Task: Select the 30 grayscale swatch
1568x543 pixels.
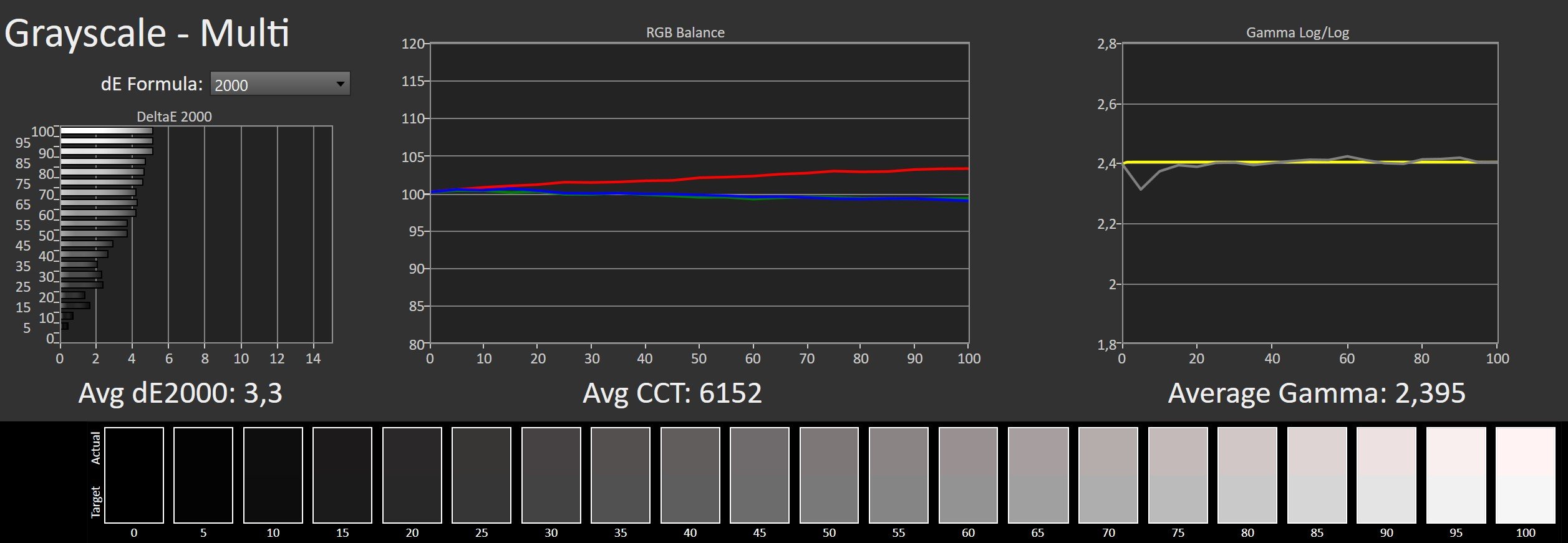Action: pyautogui.click(x=551, y=475)
